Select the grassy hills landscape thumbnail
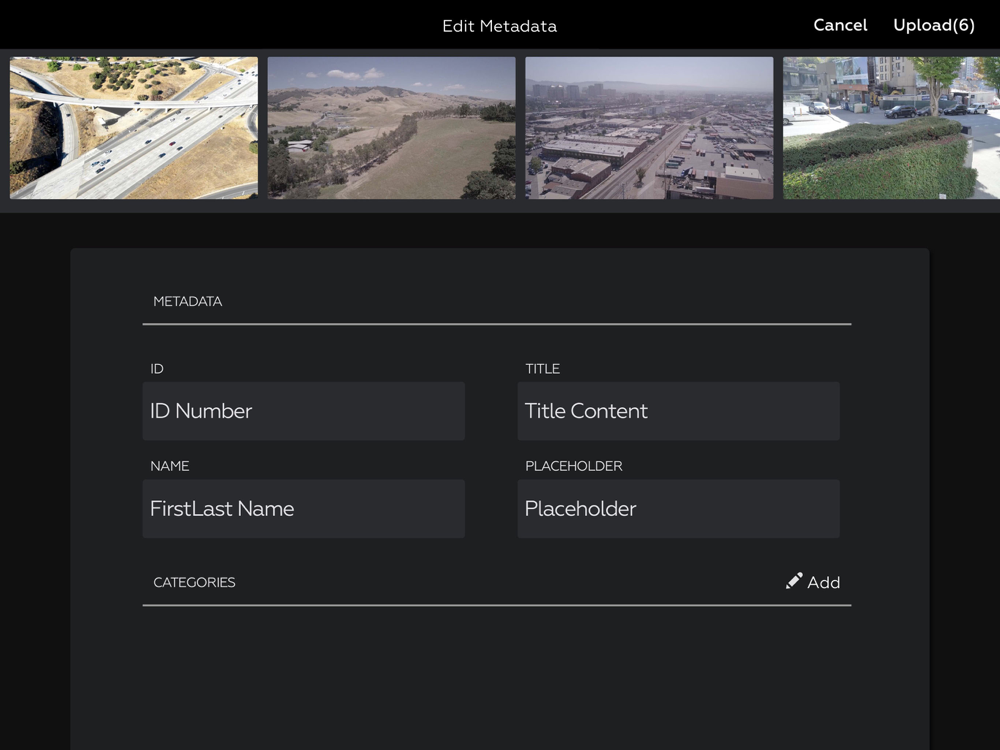Viewport: 1000px width, 750px height. (392, 128)
